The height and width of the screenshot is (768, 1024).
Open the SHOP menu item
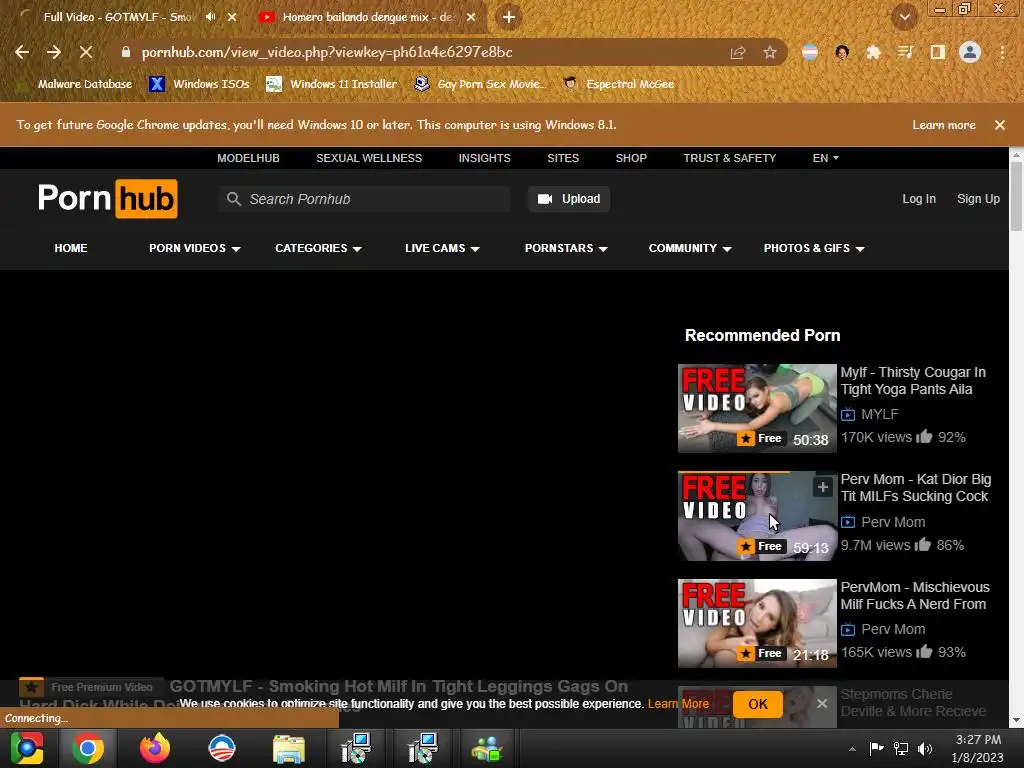[631, 158]
